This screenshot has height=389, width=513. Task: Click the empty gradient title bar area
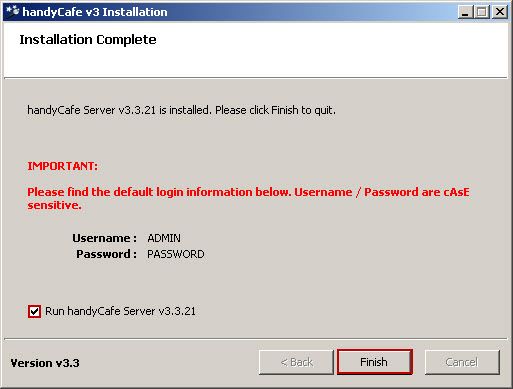pos(312,12)
